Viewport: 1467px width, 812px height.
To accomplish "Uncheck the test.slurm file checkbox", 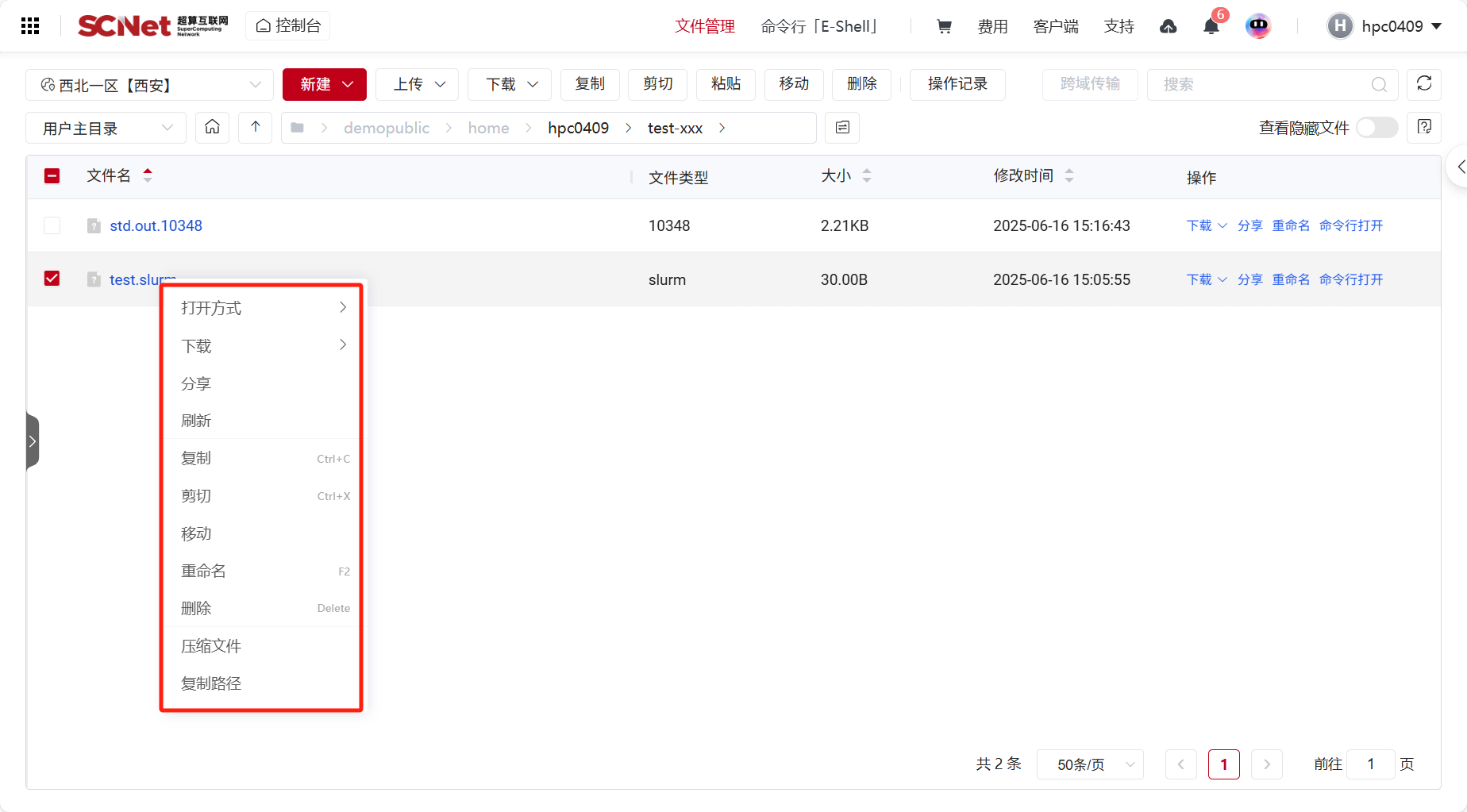I will pyautogui.click(x=52, y=279).
